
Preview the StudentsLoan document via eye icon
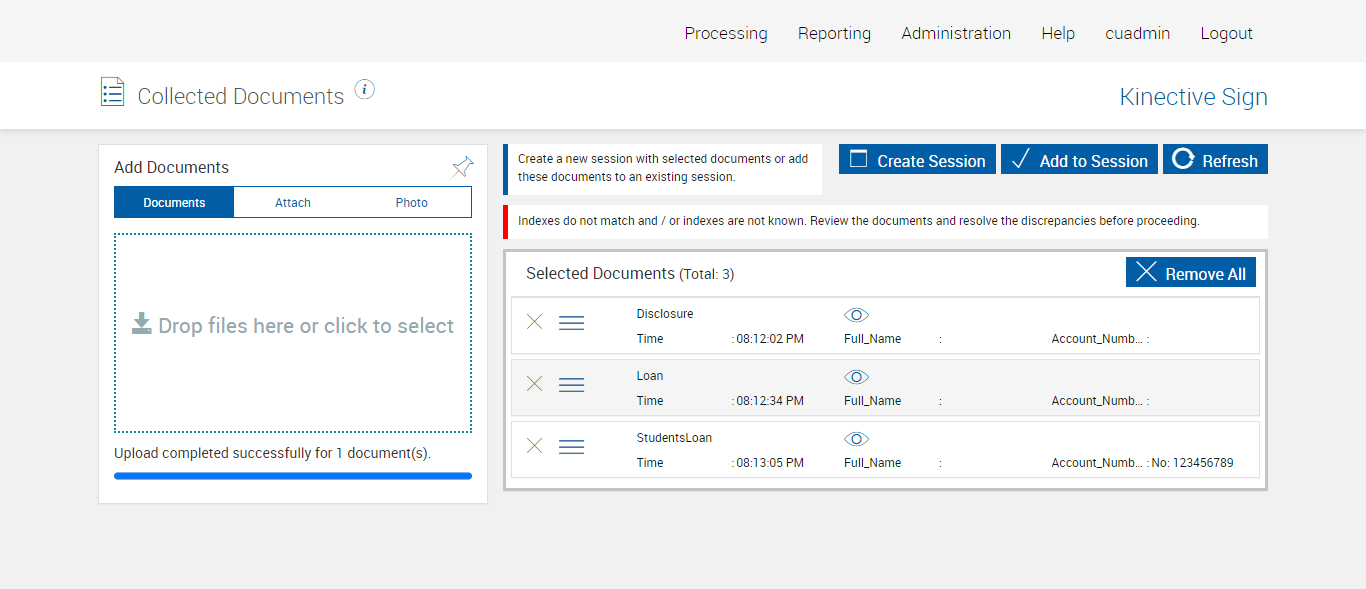[856, 439]
